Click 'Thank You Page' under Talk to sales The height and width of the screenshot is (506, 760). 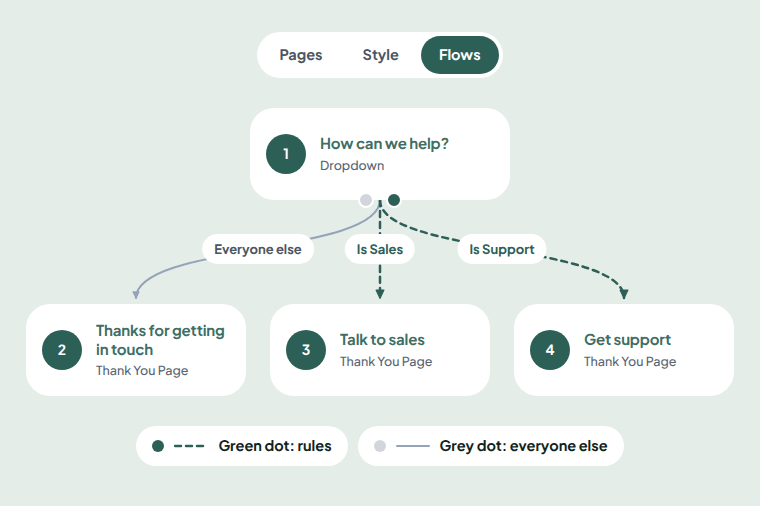(x=386, y=362)
